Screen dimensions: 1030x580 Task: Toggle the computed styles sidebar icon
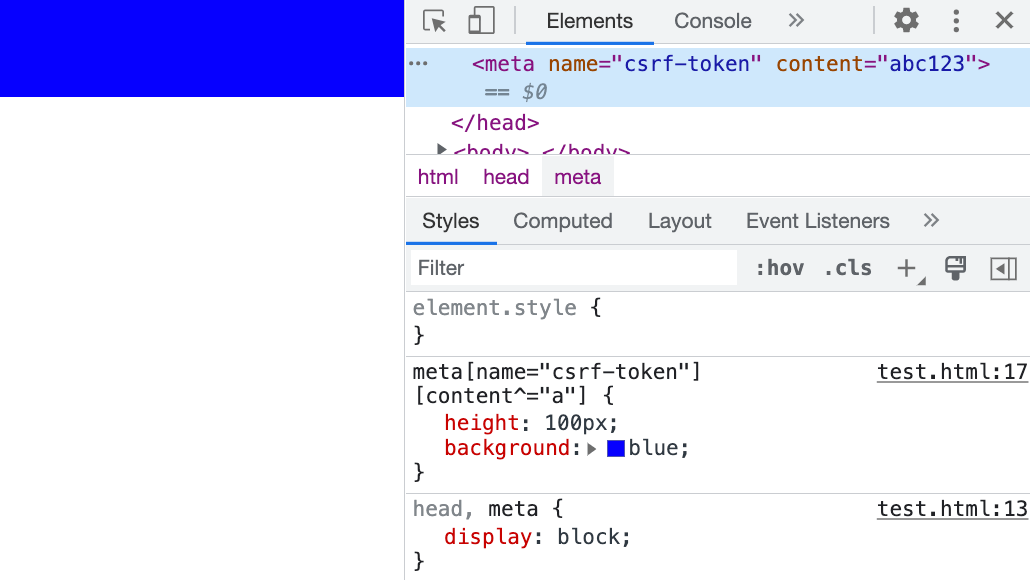tap(1003, 268)
